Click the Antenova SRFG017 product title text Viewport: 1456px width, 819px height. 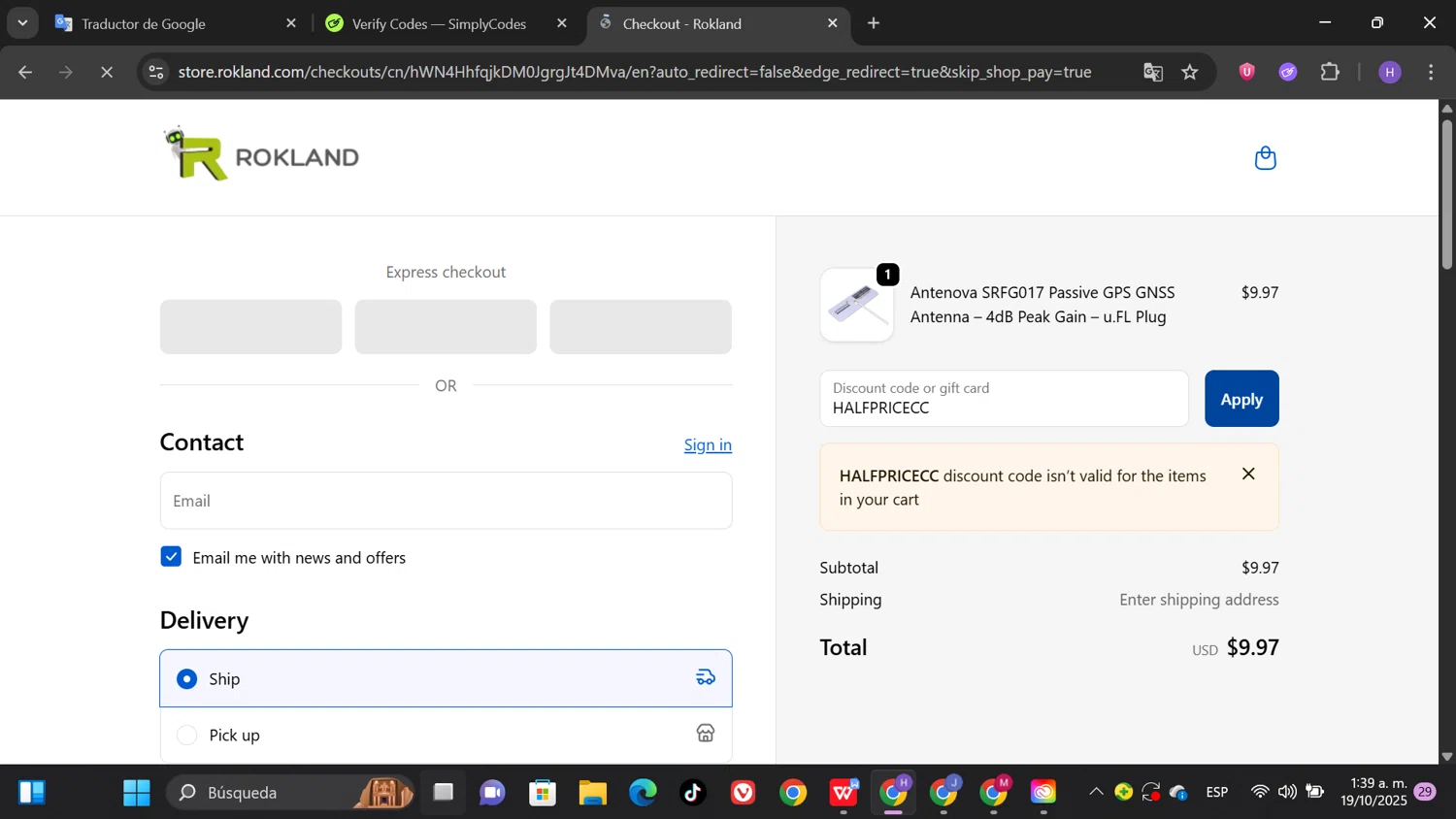click(x=1042, y=305)
